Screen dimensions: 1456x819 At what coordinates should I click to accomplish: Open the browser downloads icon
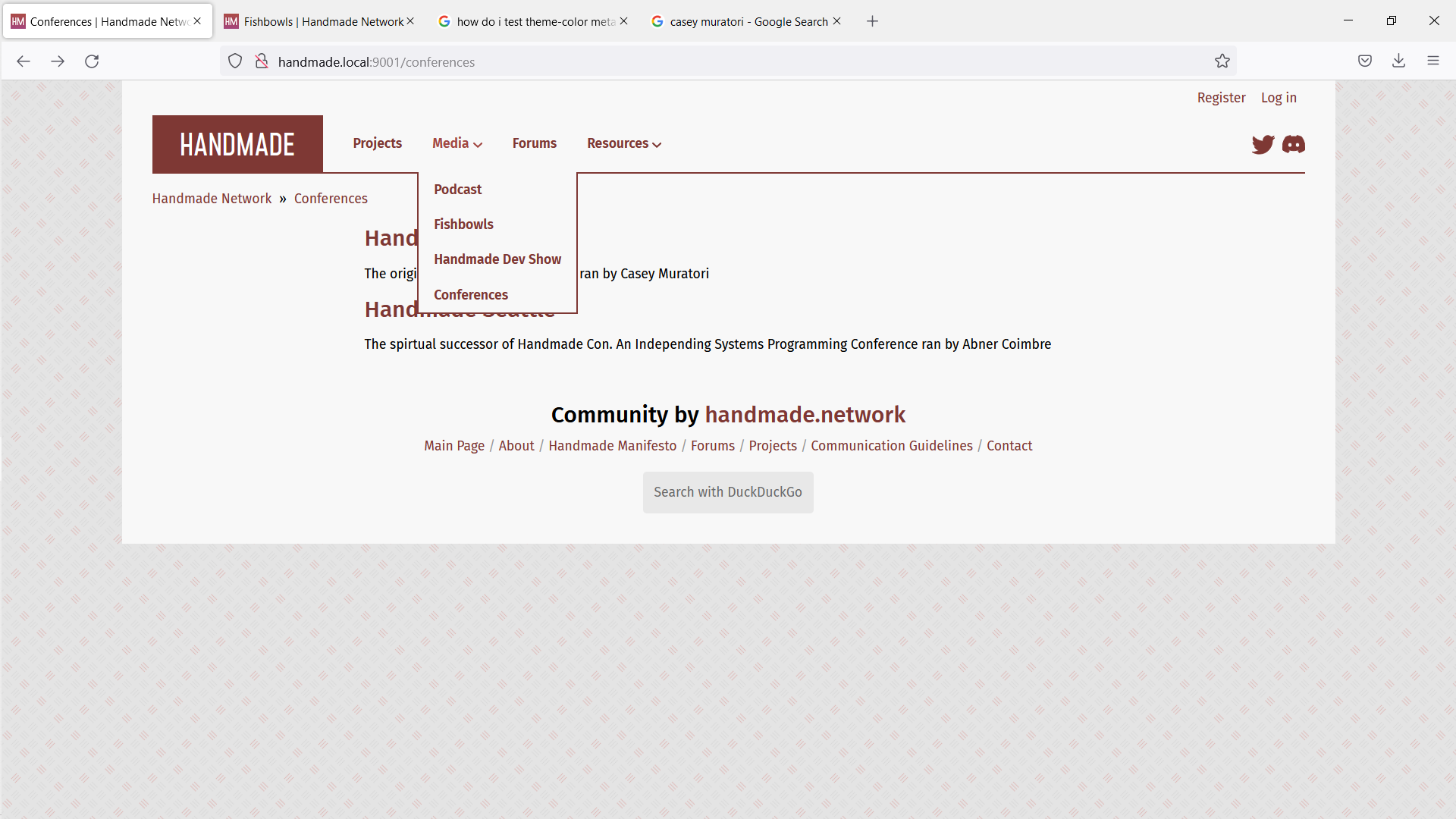click(x=1399, y=61)
